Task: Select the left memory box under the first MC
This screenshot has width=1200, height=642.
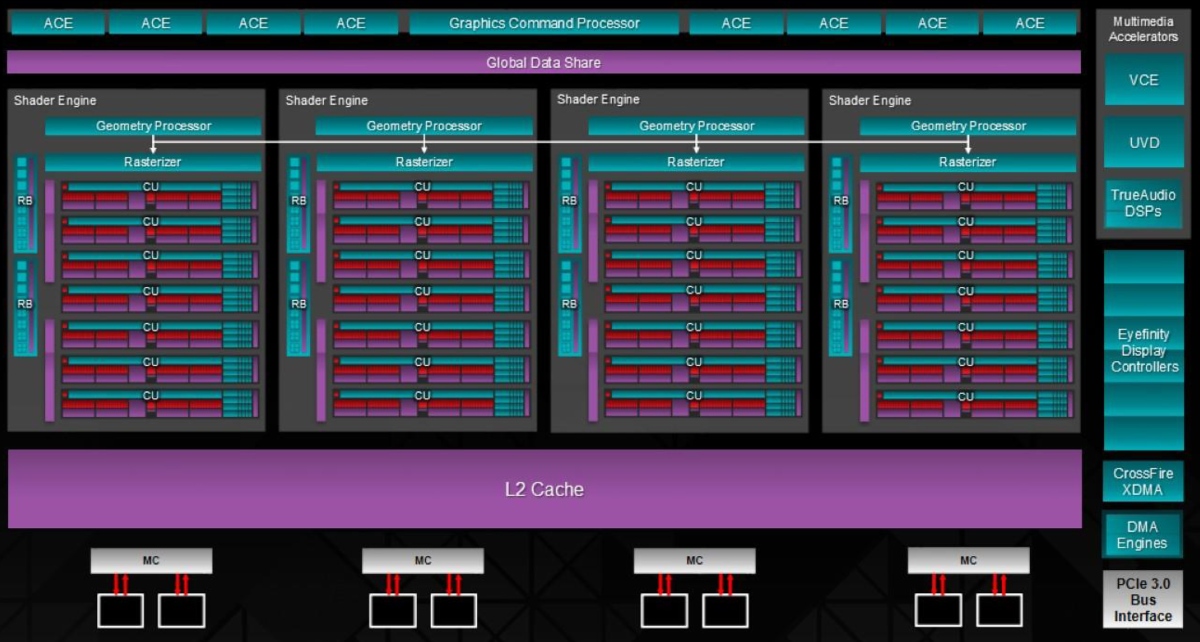Action: [x=119, y=611]
